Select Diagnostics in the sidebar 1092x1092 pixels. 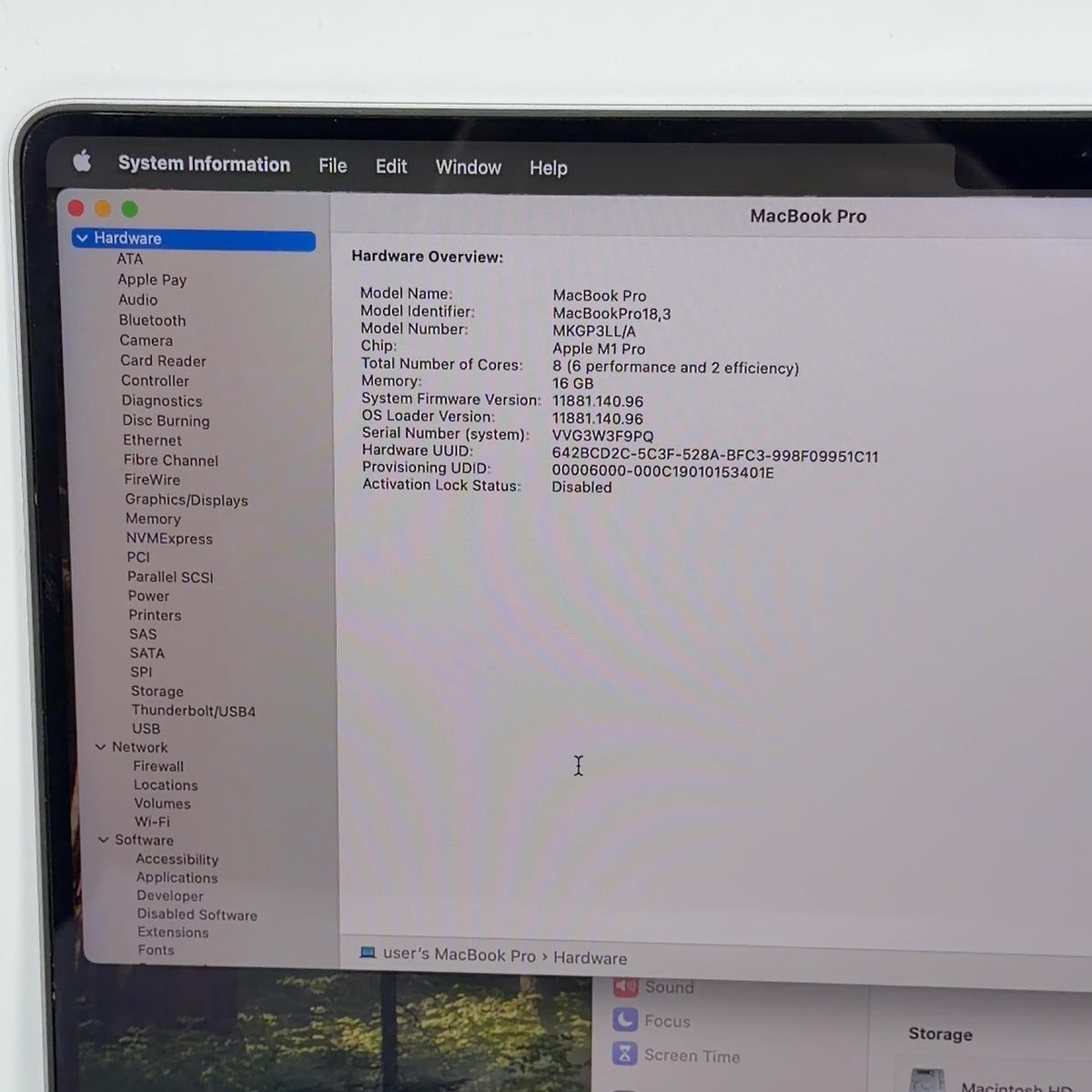(162, 401)
